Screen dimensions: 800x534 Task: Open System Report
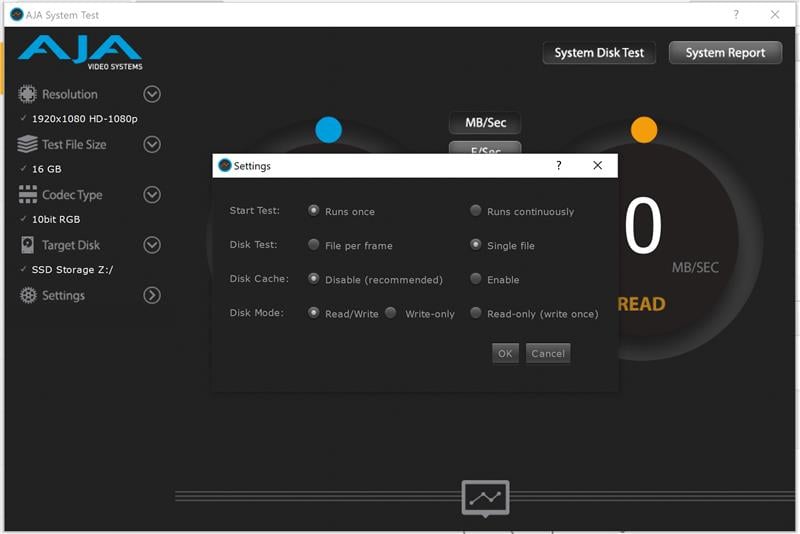[725, 53]
